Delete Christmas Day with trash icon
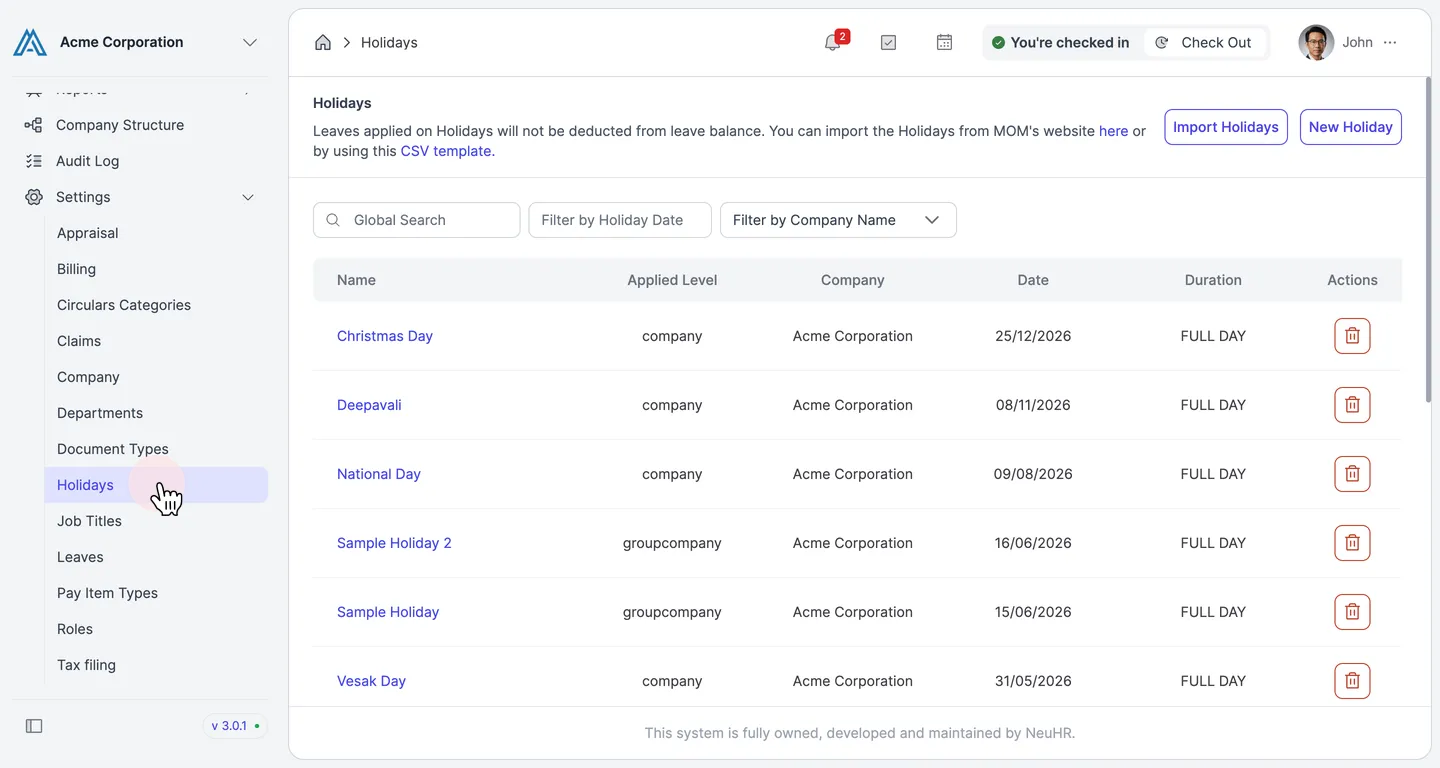The width and height of the screenshot is (1440, 768). click(x=1352, y=336)
